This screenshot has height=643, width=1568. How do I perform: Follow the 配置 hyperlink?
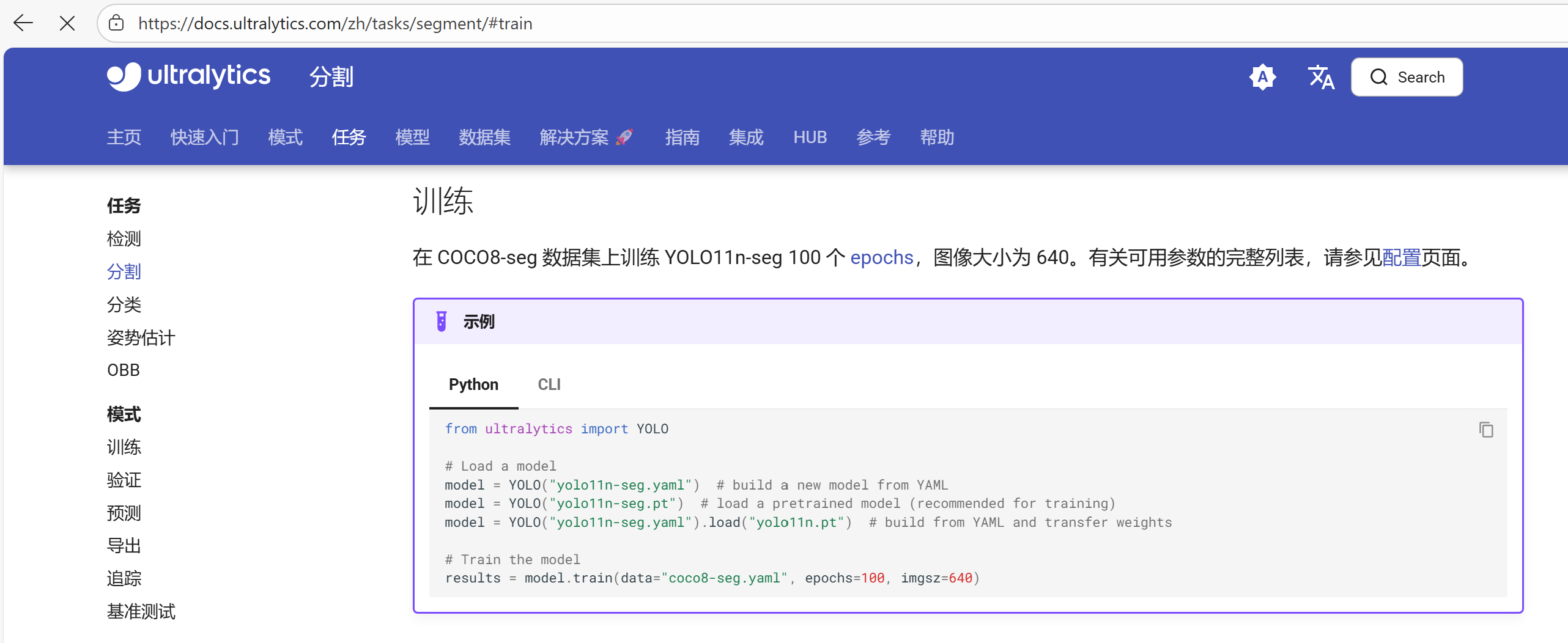[x=1402, y=257]
